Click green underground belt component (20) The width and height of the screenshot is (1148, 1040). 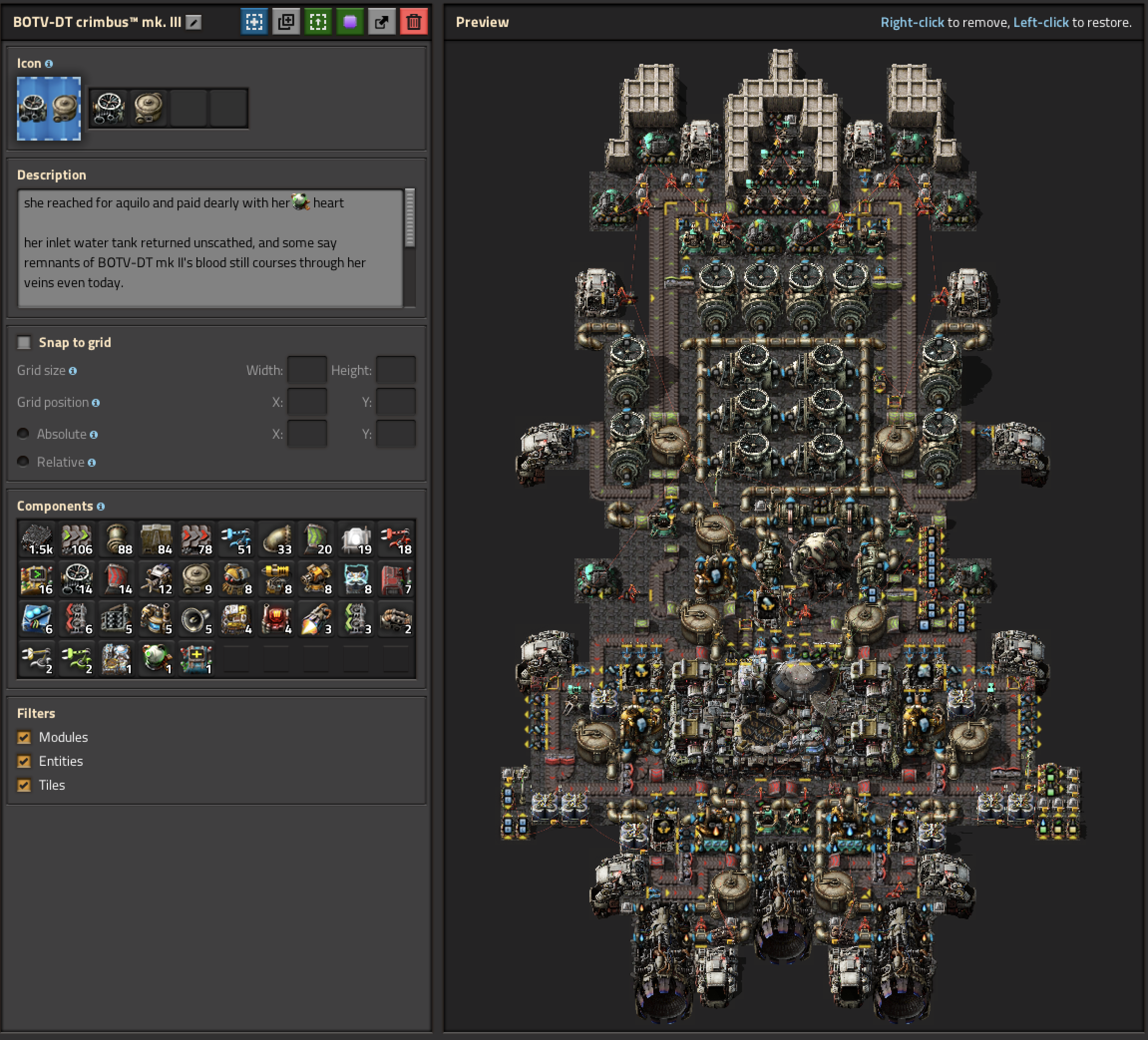[x=316, y=539]
